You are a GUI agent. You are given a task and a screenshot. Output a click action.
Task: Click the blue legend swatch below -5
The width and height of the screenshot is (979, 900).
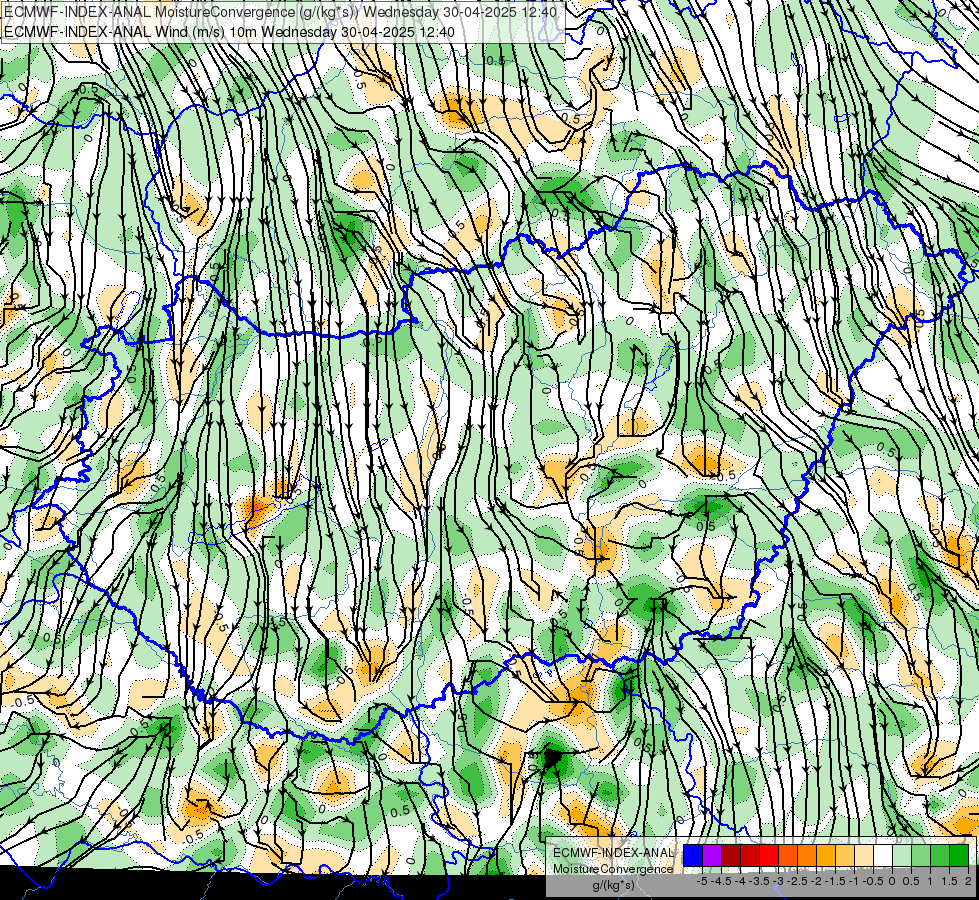click(x=693, y=855)
